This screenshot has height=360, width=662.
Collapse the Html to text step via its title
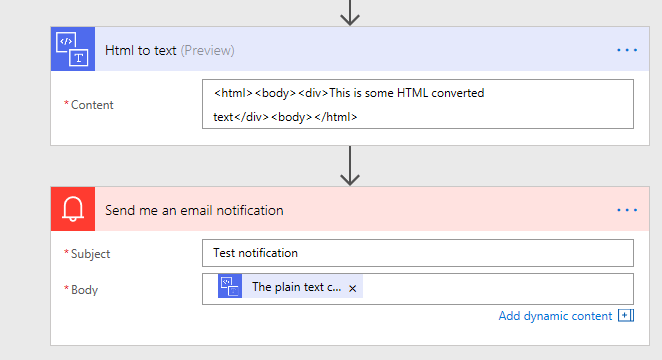[141, 50]
